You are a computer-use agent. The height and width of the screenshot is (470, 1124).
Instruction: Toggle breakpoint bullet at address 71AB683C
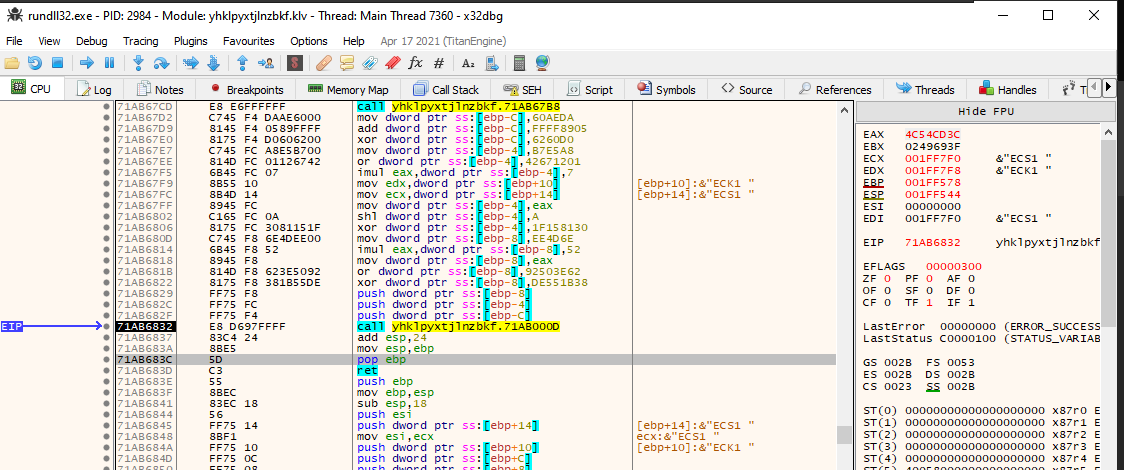107,359
